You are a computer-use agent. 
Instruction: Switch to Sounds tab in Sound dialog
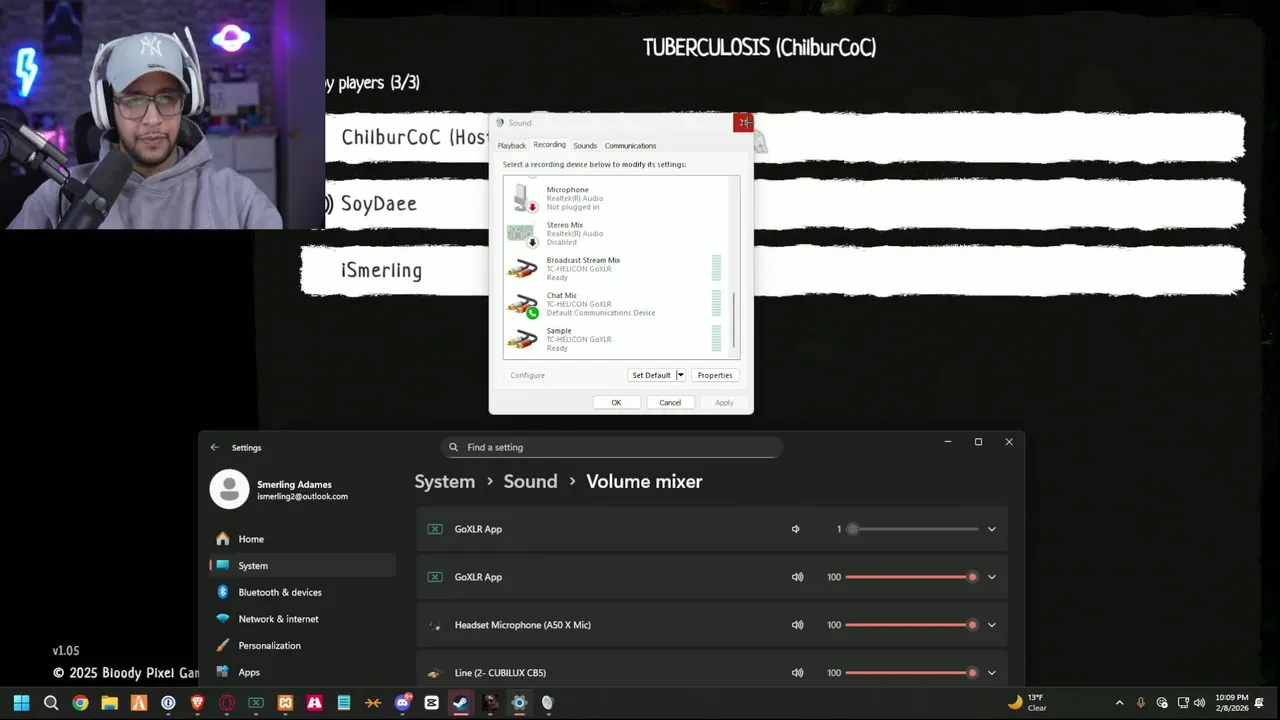(x=585, y=146)
